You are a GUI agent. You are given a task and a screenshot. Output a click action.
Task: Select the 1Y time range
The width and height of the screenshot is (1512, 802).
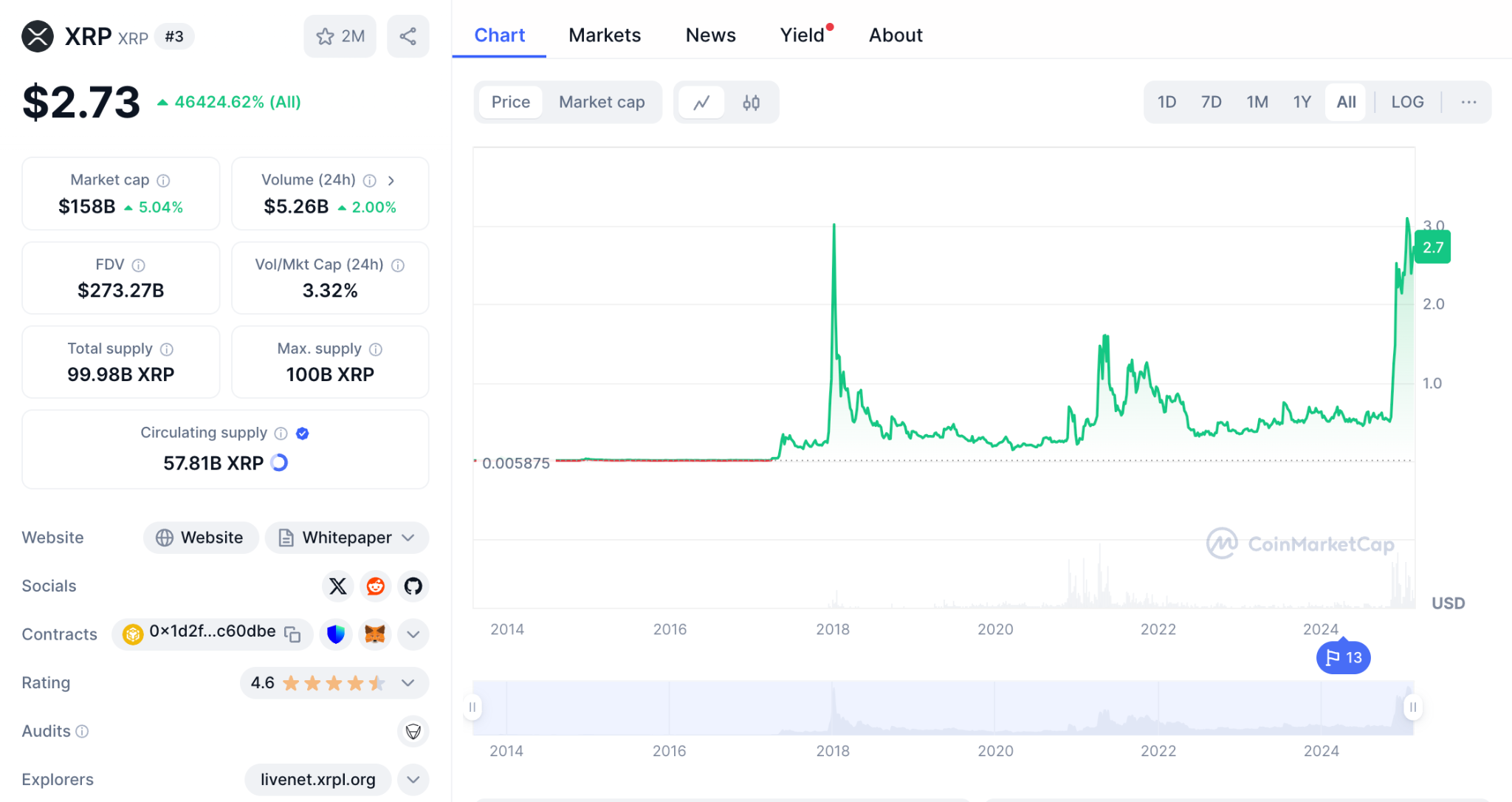click(x=1302, y=102)
